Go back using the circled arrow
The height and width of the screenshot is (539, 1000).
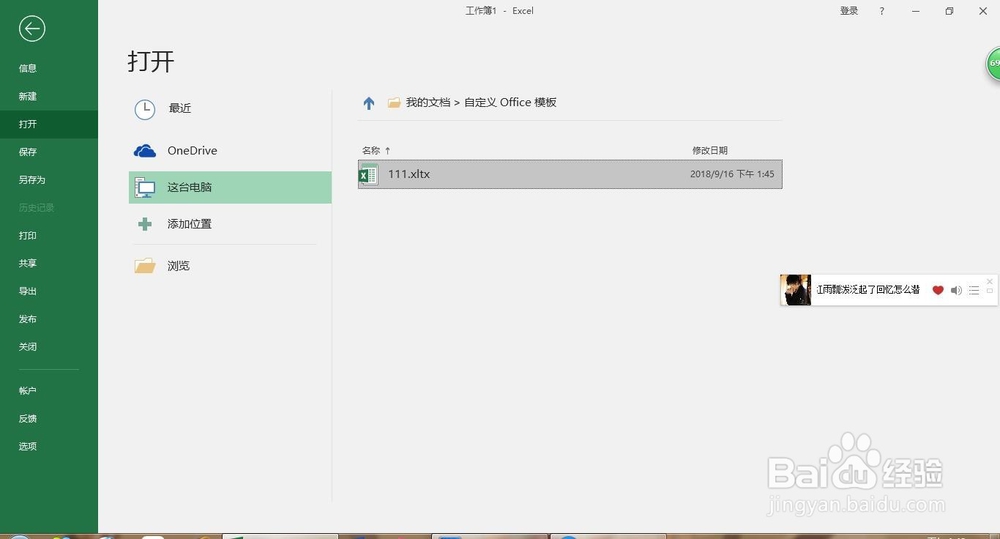coord(32,29)
